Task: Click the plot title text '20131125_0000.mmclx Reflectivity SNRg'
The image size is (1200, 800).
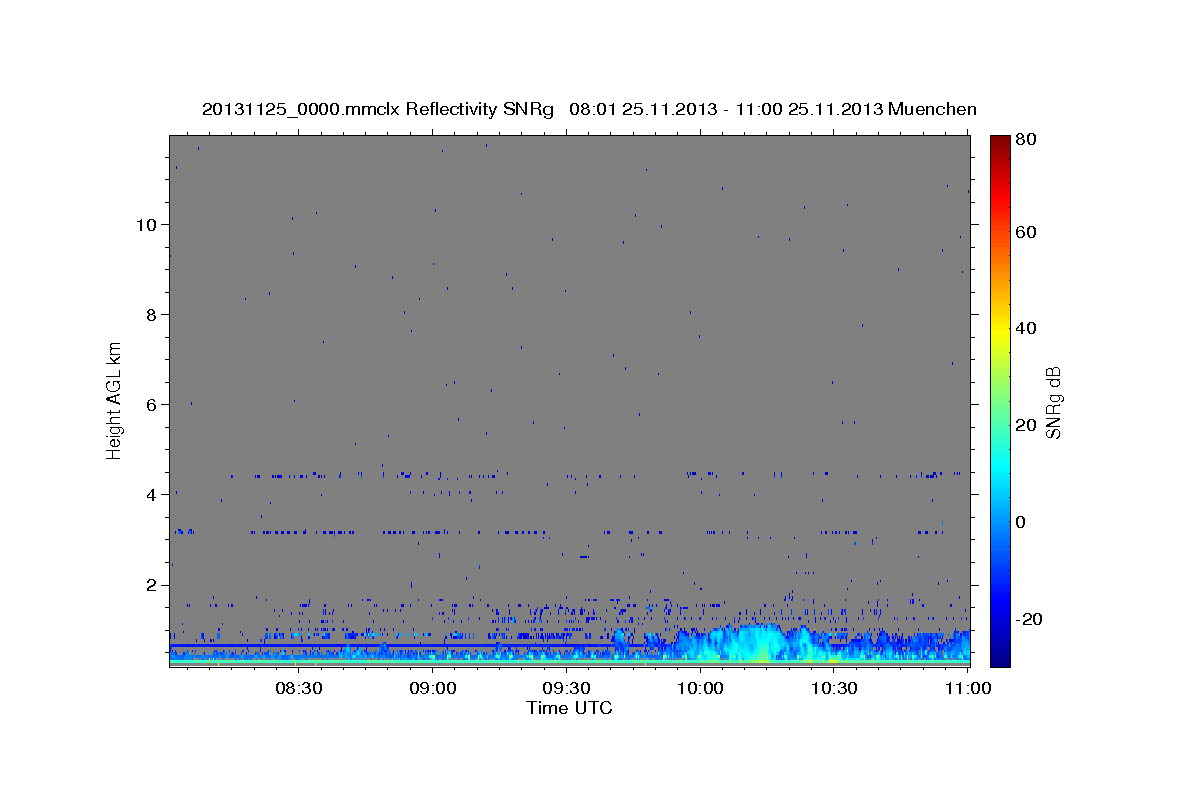Action: click(x=378, y=109)
